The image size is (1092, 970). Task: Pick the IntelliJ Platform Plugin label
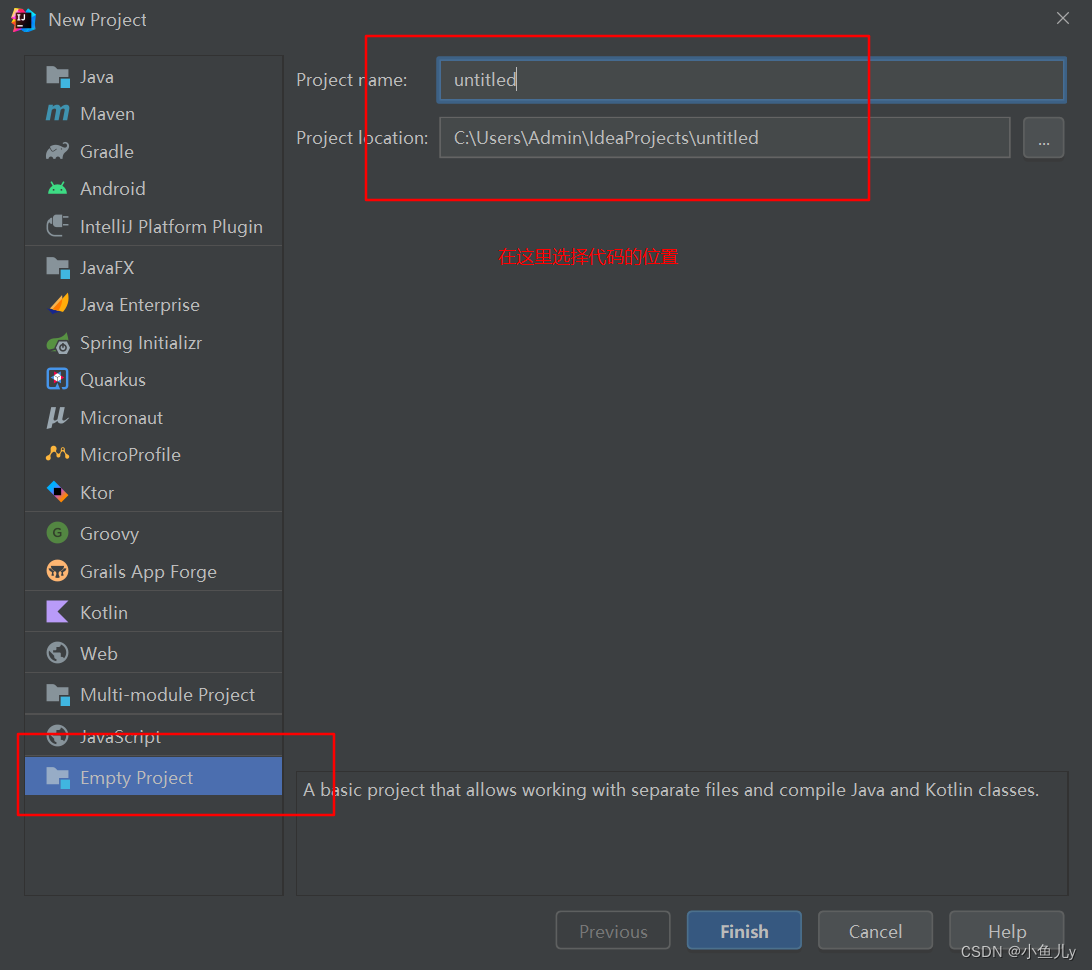[x=171, y=226]
